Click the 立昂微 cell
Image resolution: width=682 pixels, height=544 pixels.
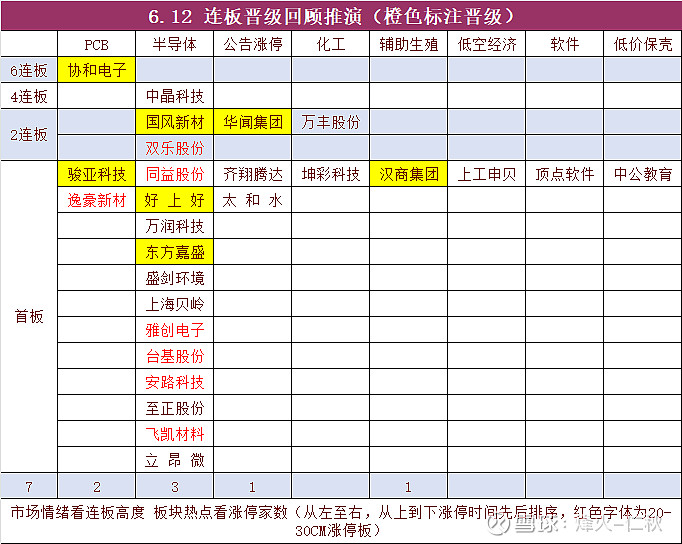coord(174,460)
